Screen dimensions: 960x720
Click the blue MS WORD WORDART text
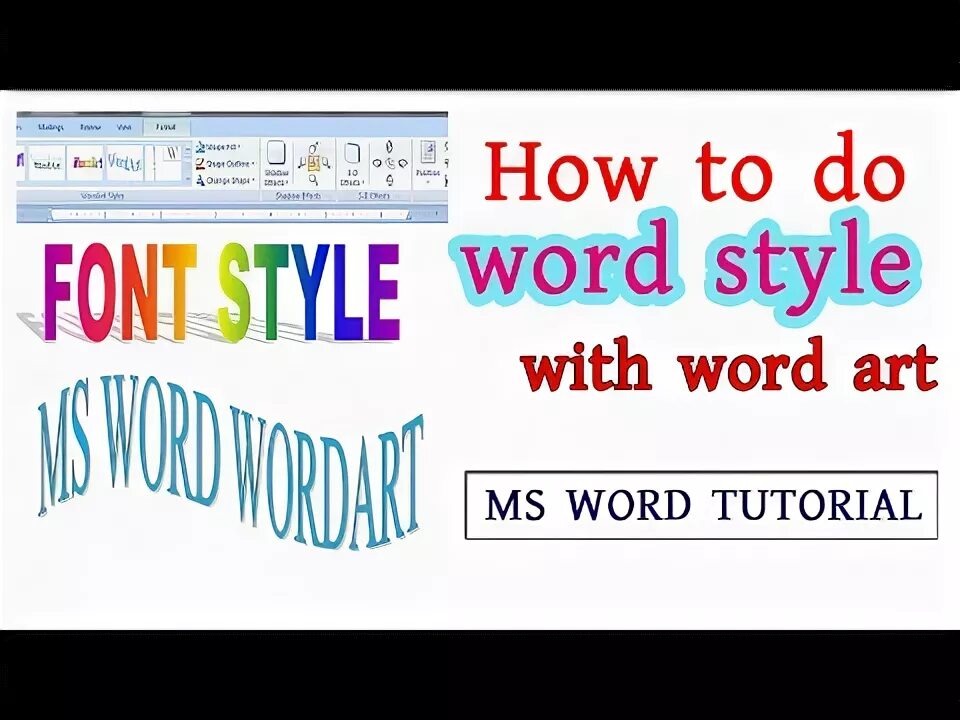click(x=230, y=464)
